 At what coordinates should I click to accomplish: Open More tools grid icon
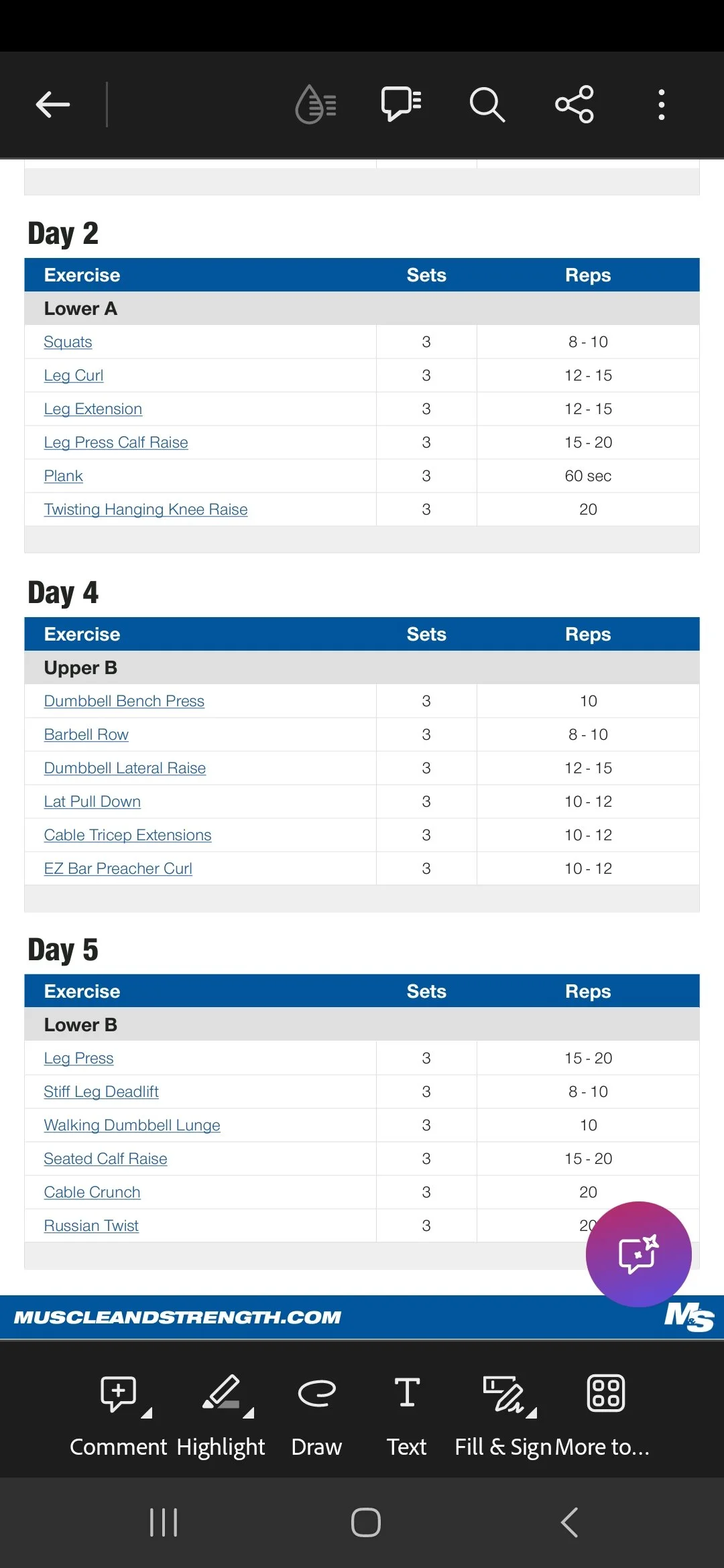click(606, 1393)
